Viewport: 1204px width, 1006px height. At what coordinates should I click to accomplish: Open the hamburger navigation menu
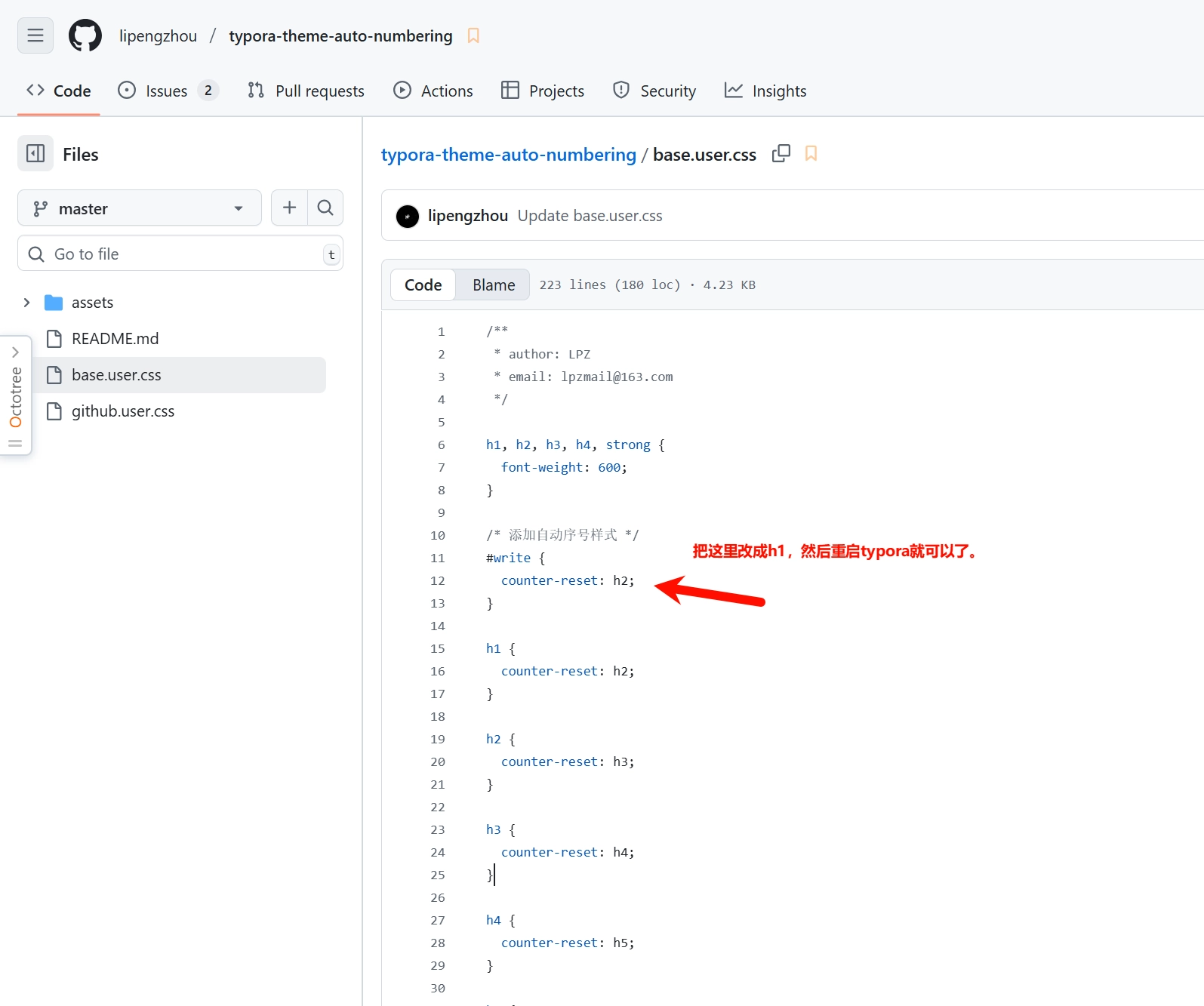[35, 35]
